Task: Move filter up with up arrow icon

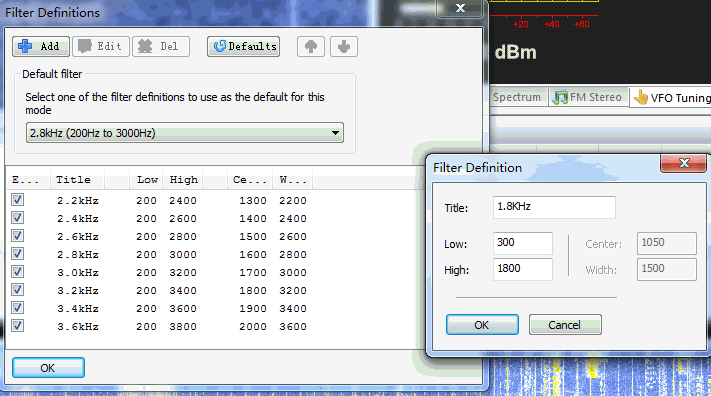Action: [x=311, y=46]
